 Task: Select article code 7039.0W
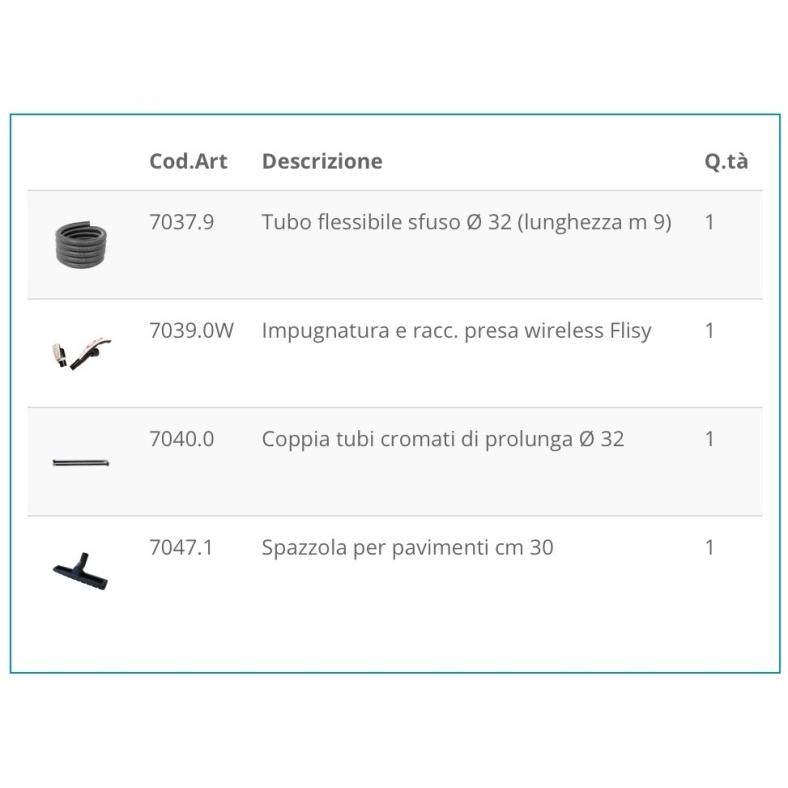(191, 330)
